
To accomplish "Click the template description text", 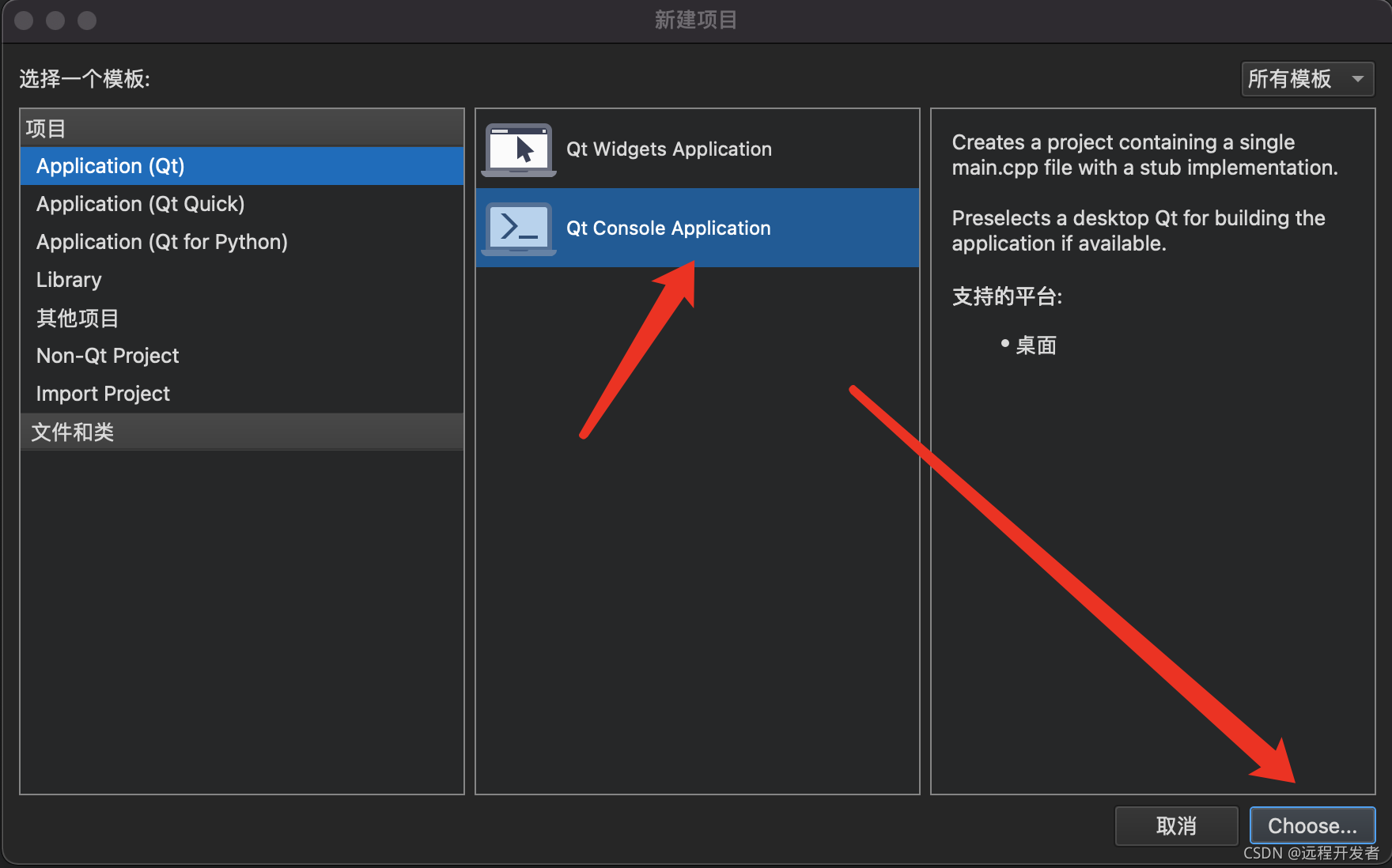I will (x=1144, y=193).
